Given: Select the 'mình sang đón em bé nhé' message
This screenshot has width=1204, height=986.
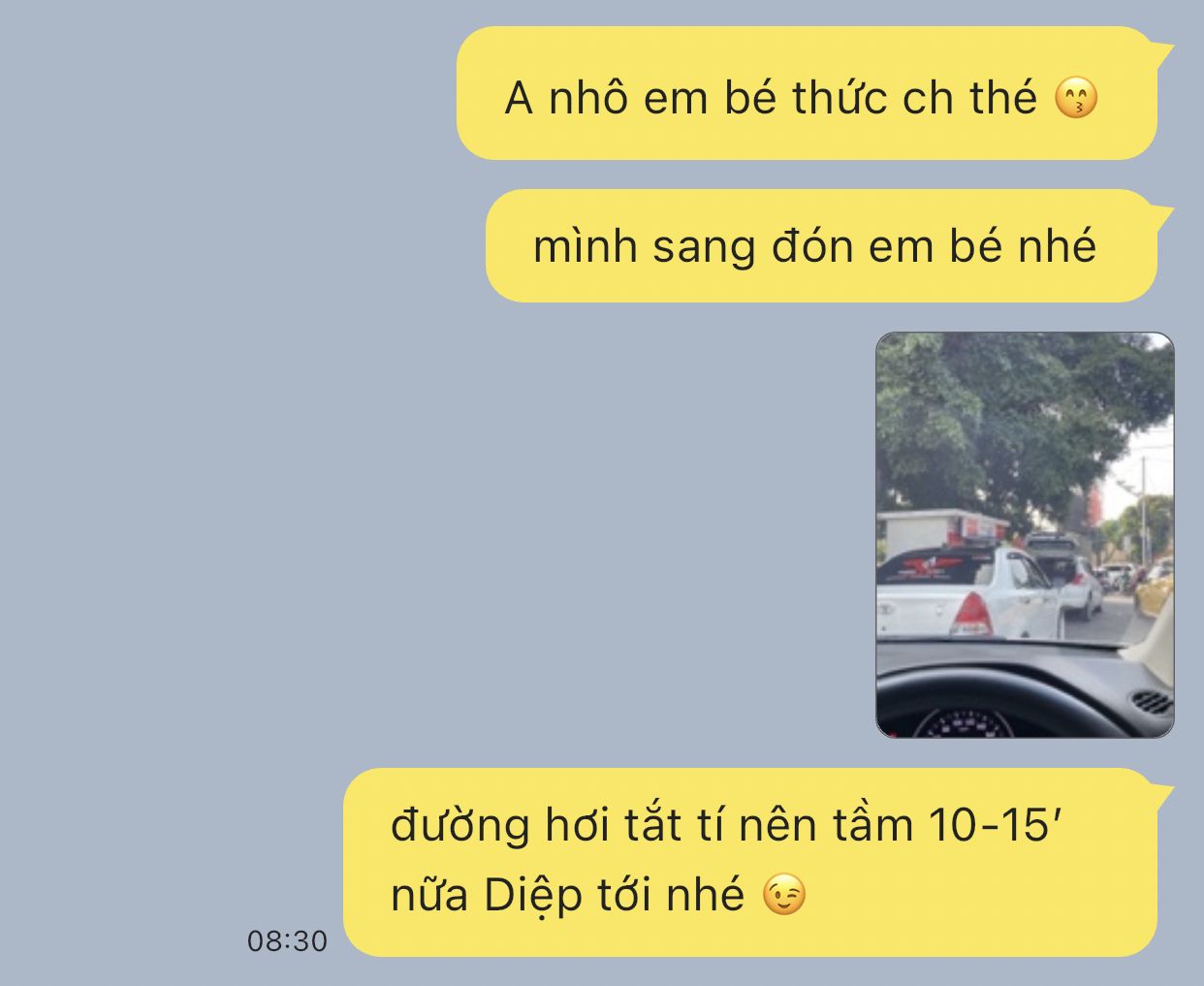Looking at the screenshot, I should [x=821, y=246].
